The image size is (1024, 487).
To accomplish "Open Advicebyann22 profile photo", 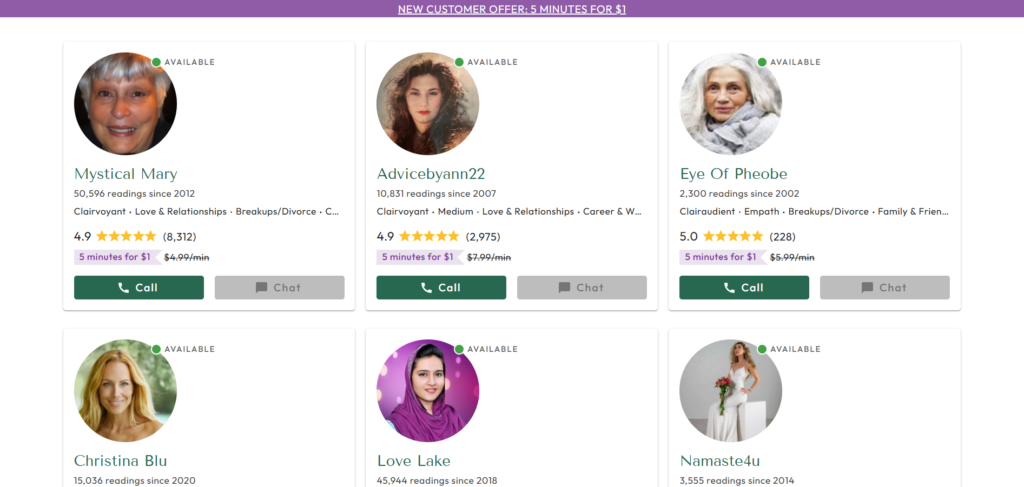I will [x=427, y=104].
